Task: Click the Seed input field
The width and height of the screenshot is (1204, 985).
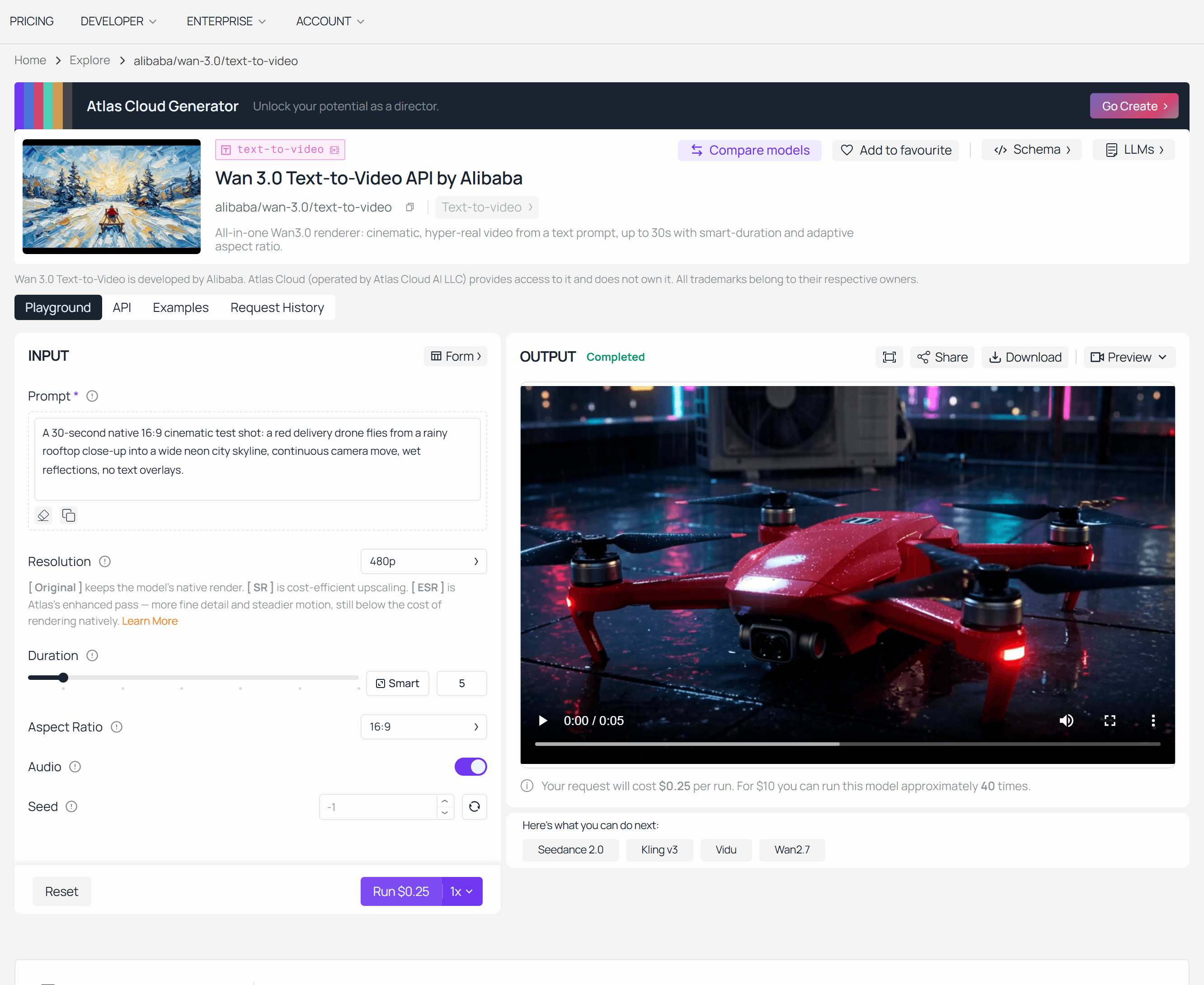Action: tap(378, 807)
